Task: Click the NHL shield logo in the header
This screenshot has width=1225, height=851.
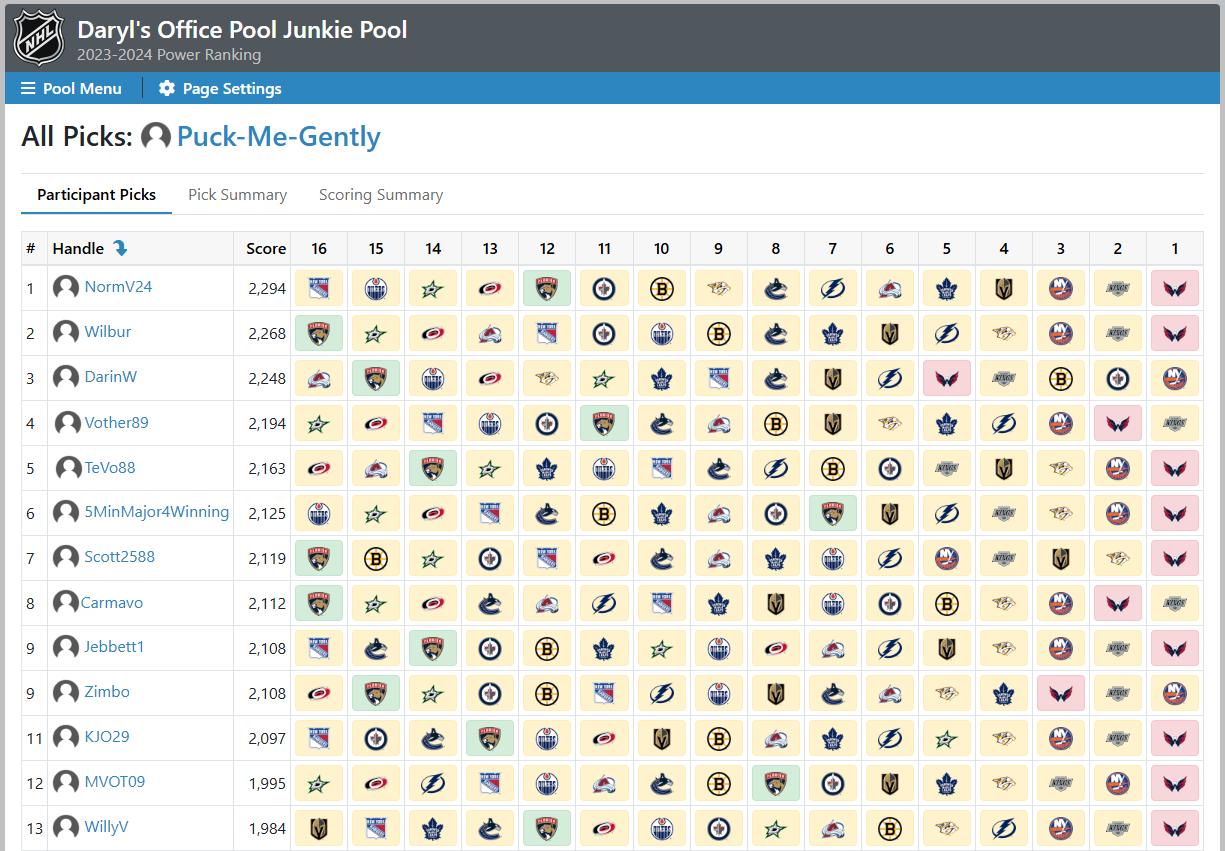Action: (39, 37)
